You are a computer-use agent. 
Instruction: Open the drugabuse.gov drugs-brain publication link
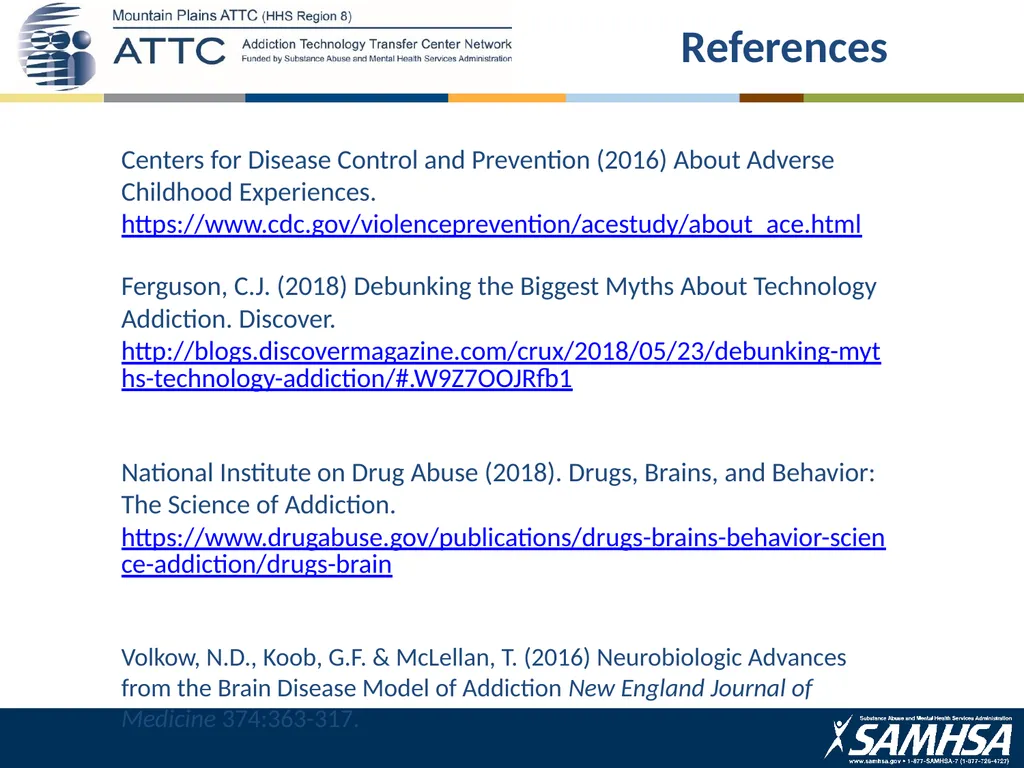[504, 551]
